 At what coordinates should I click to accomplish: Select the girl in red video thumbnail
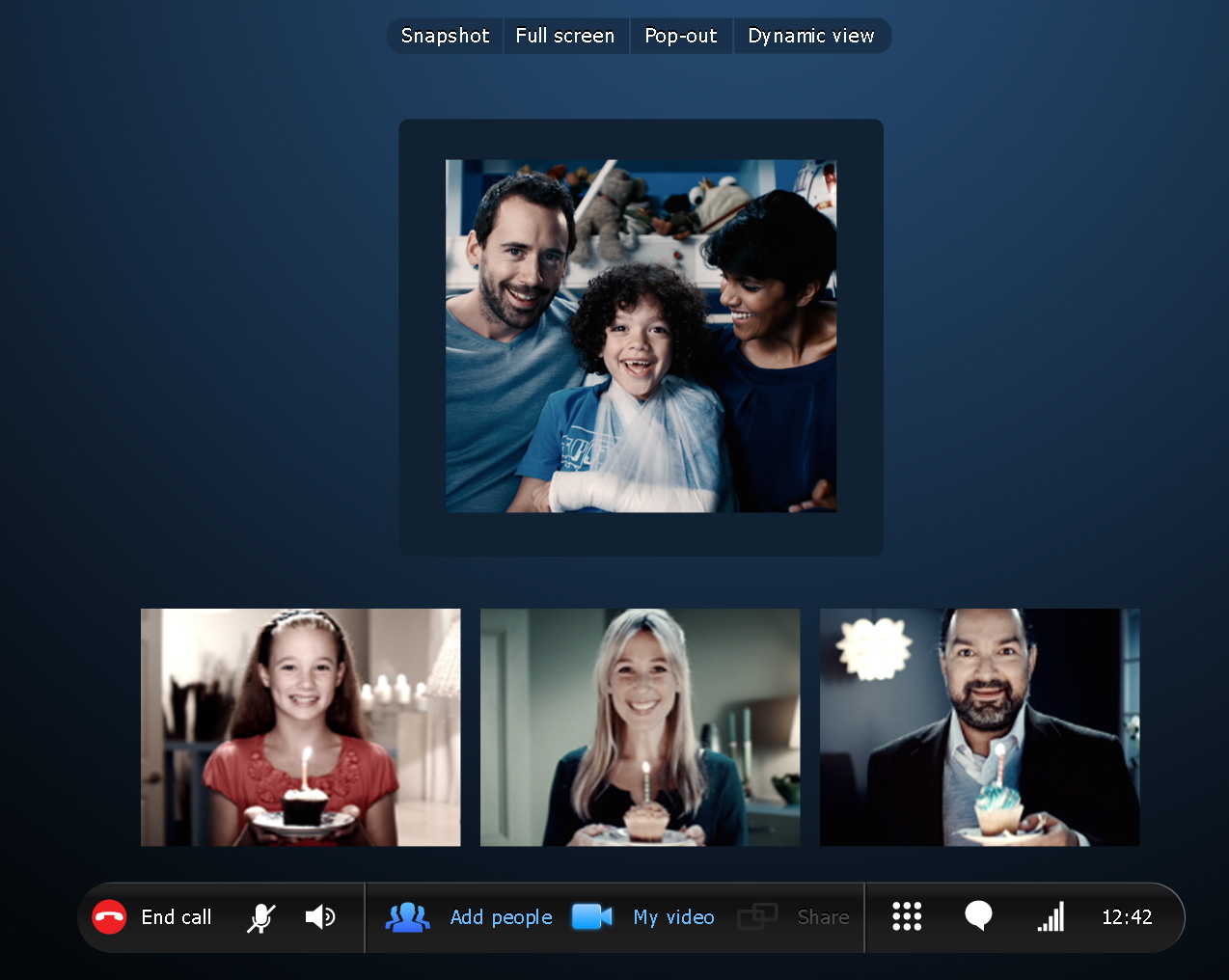pyautogui.click(x=301, y=727)
